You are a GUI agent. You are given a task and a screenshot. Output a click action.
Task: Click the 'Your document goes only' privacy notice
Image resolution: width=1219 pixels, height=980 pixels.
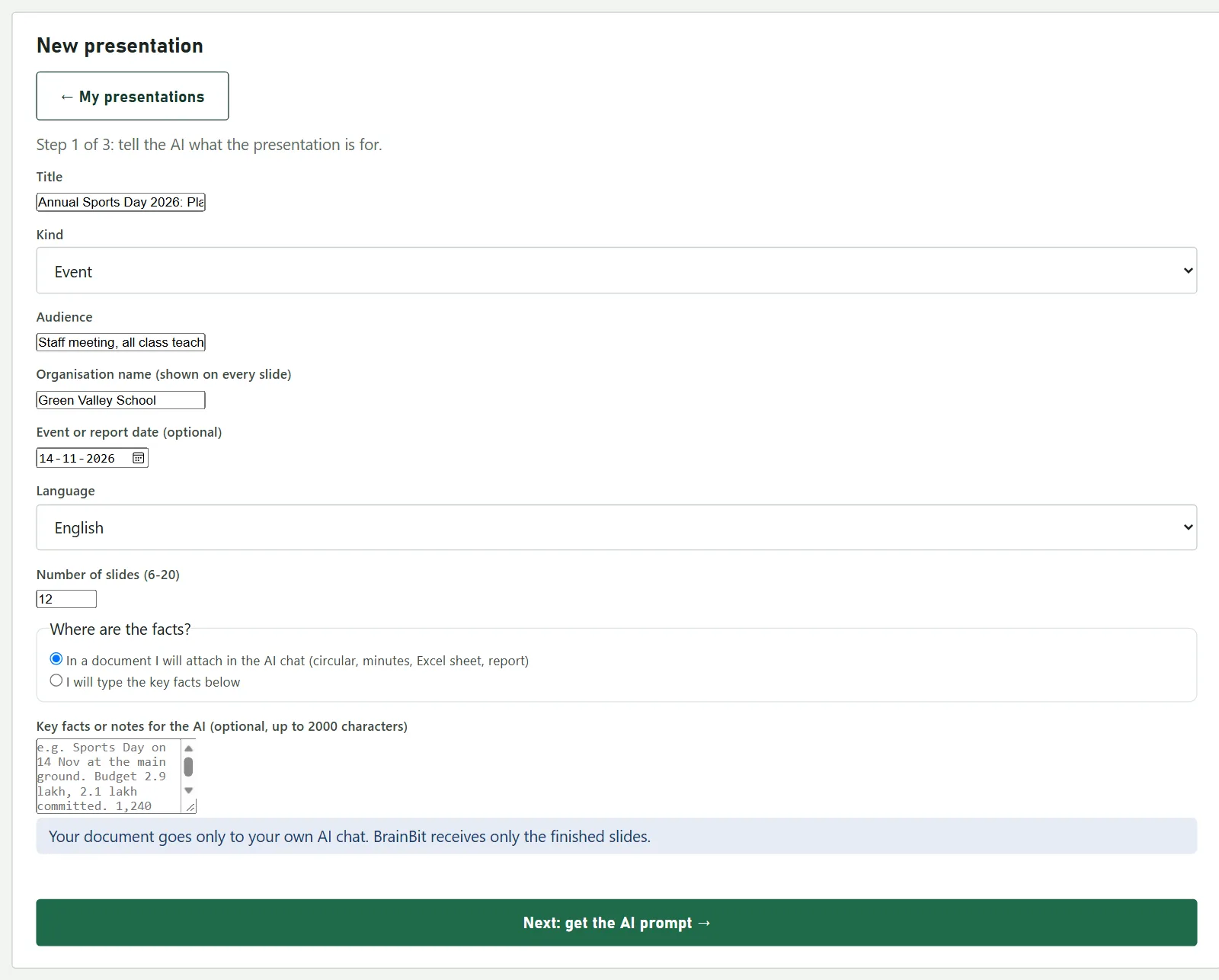[x=616, y=836]
